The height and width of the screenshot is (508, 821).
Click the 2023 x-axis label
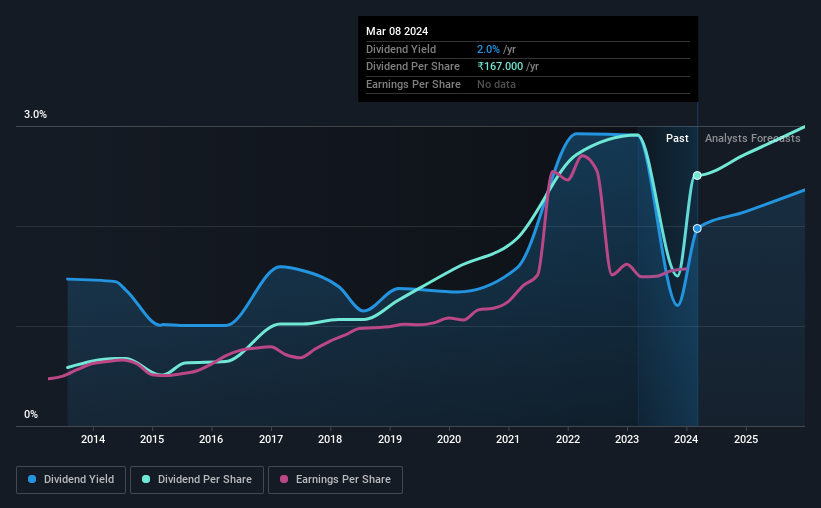[x=627, y=439]
